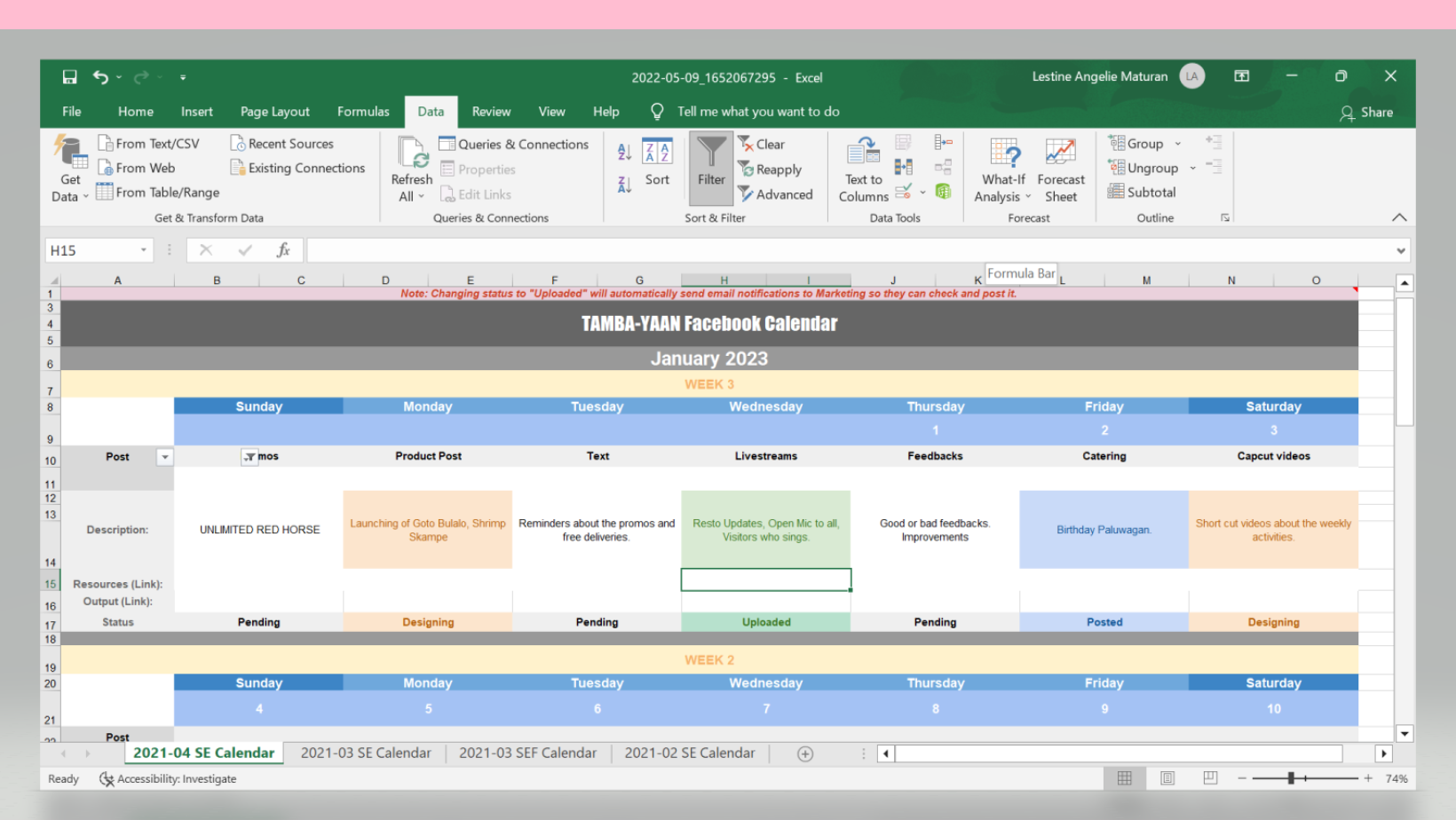Switch to the Formulas tab

coord(363,112)
